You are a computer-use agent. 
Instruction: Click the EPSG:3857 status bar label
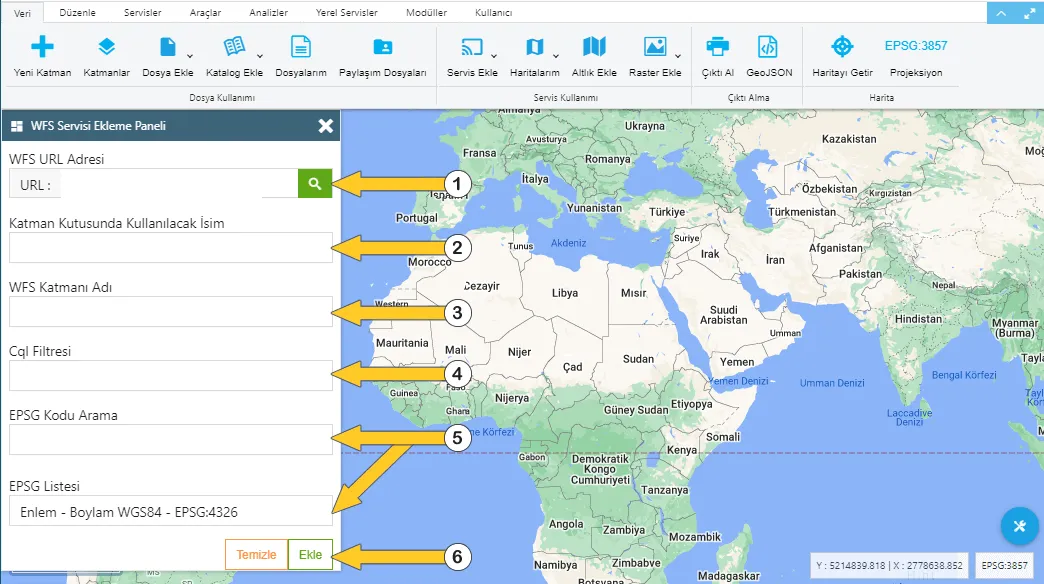[x=1005, y=565]
